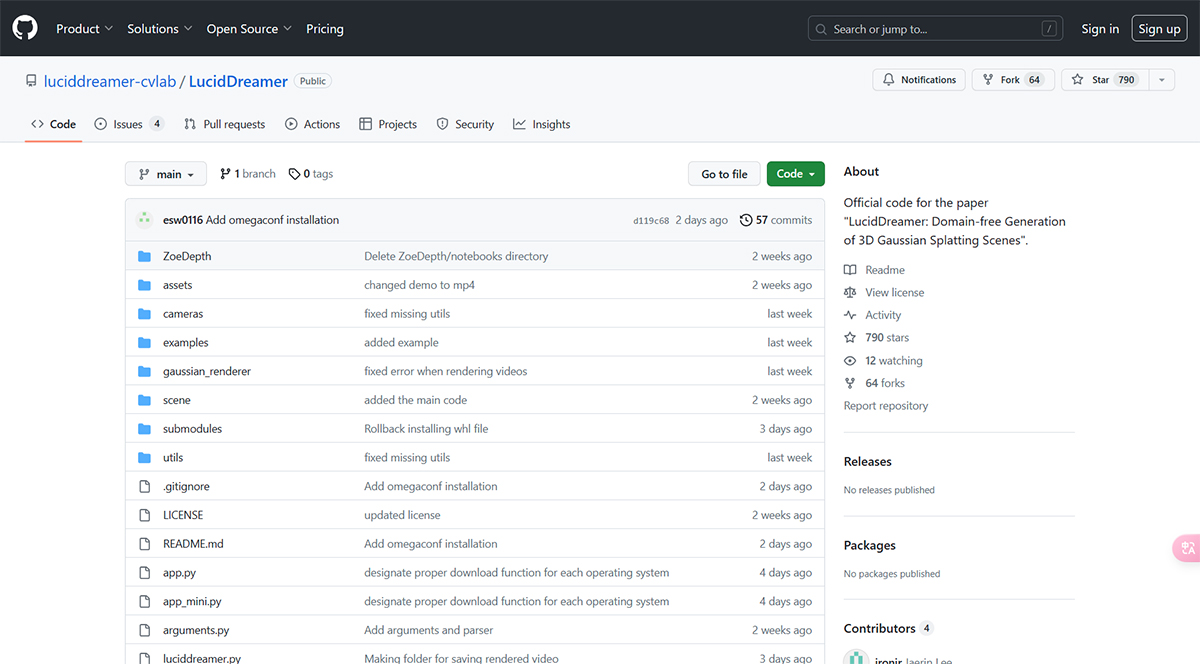Open the Actions tab
Viewport: 1200px width, 664px height.
312,124
